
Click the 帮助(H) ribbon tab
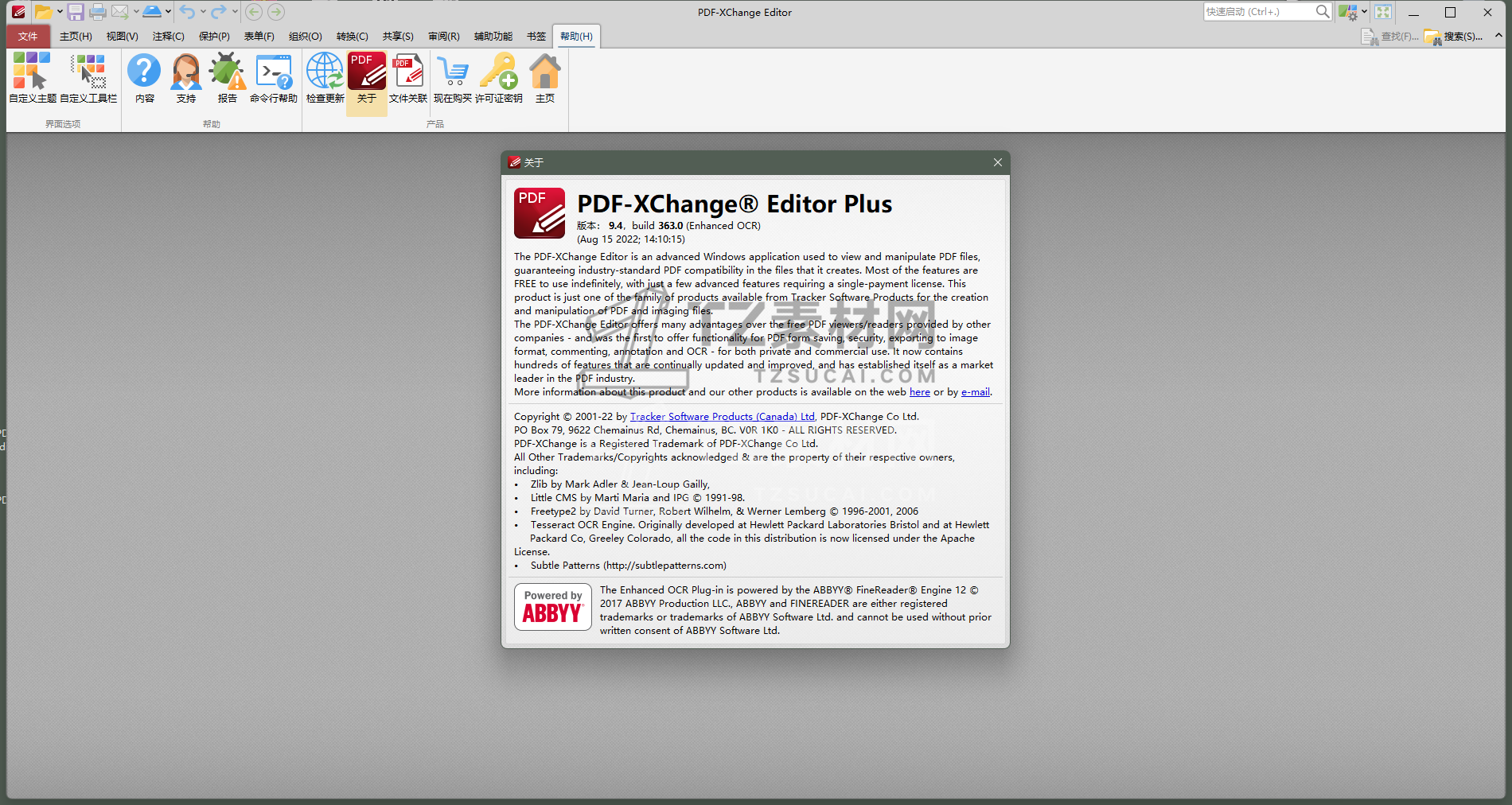tap(576, 37)
